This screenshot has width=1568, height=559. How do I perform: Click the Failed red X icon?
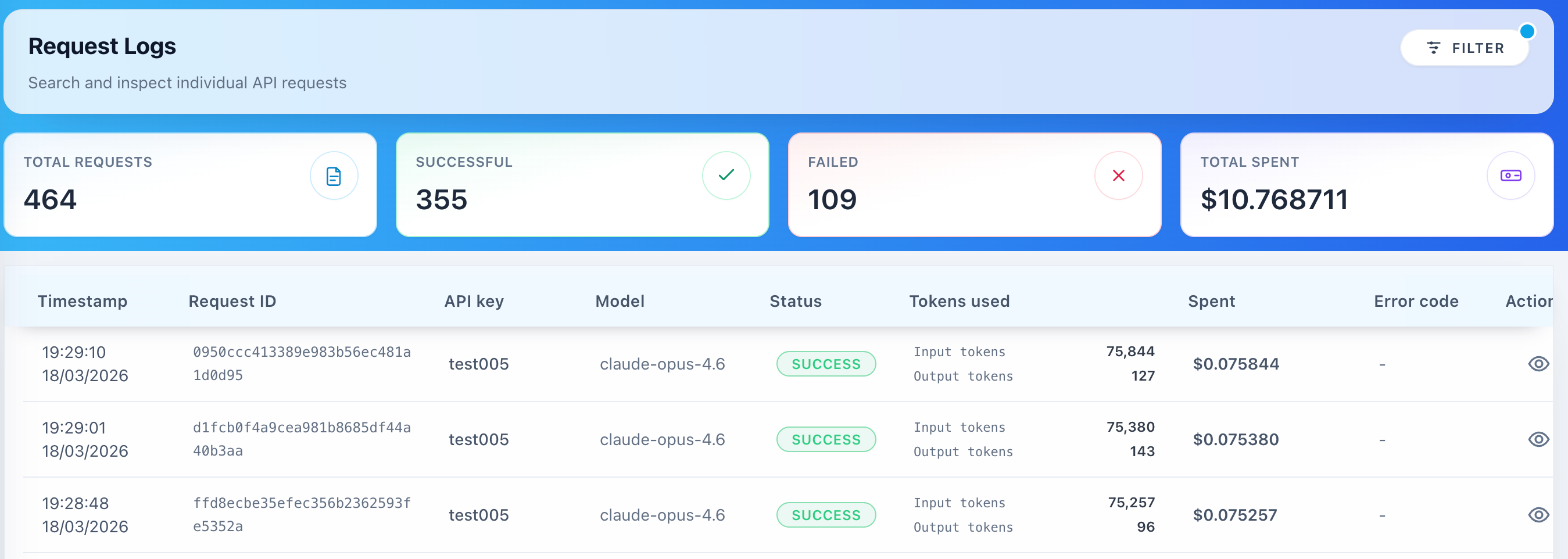[1118, 176]
